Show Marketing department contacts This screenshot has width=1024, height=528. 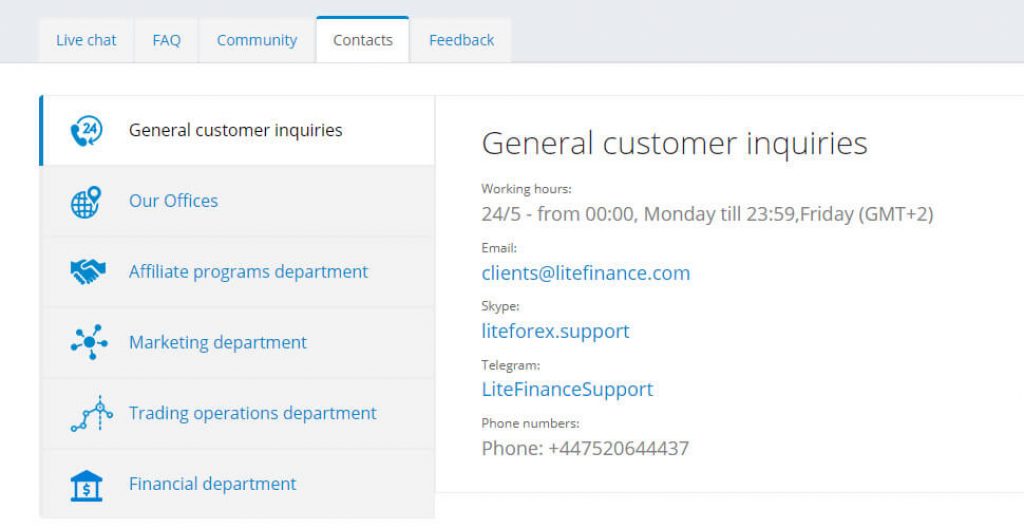(x=218, y=343)
